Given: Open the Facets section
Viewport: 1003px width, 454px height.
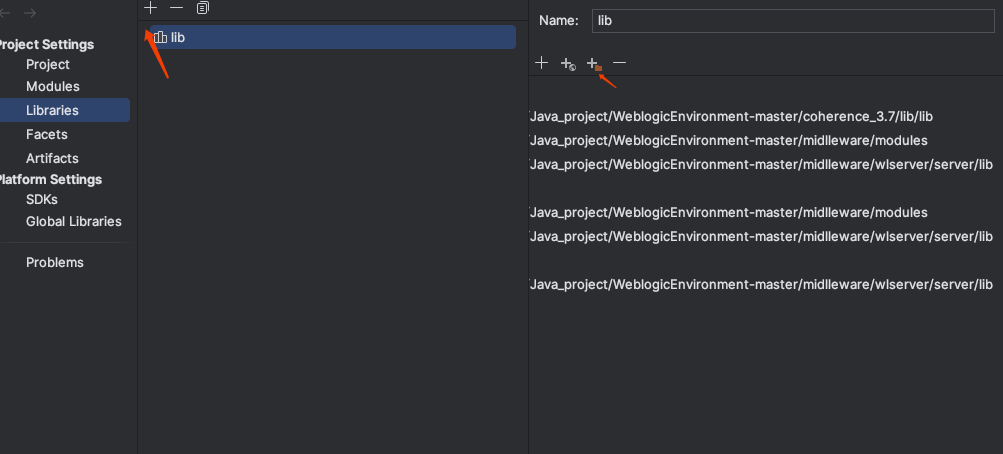Looking at the screenshot, I should 47,134.
